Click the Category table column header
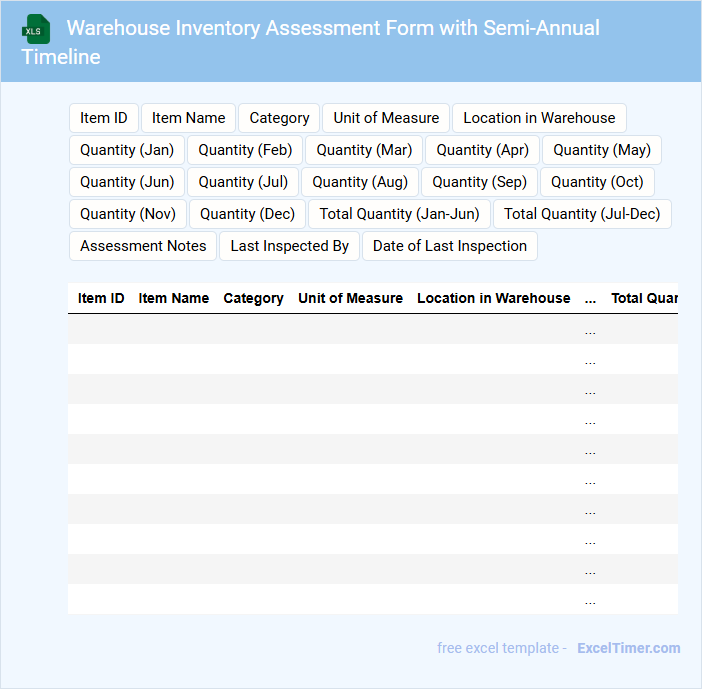 point(253,298)
